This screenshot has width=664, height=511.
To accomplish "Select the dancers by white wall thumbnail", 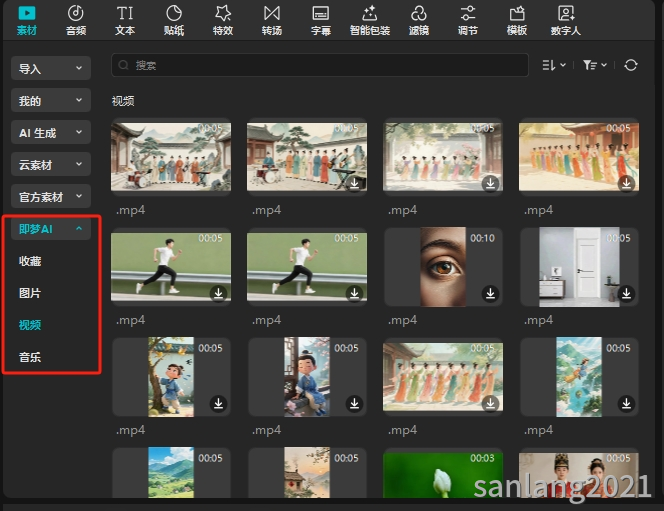I will [443, 157].
